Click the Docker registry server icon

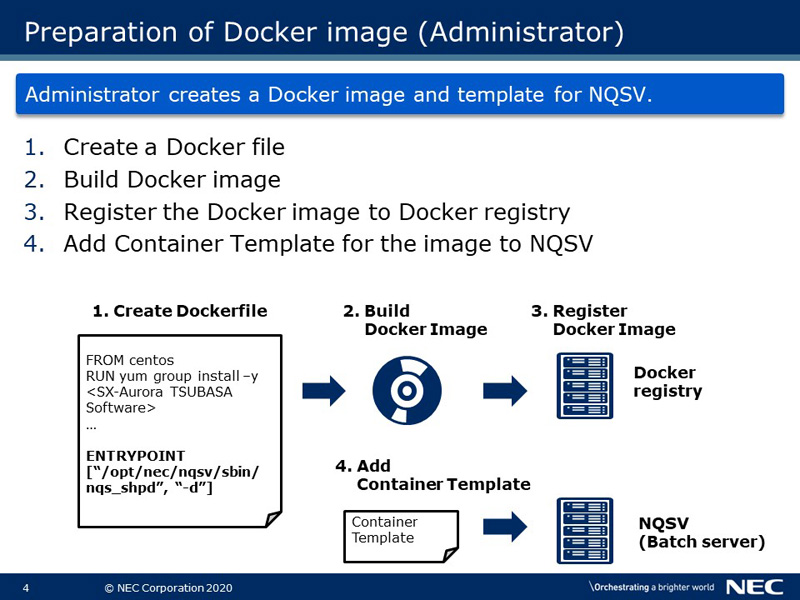pyautogui.click(x=585, y=386)
